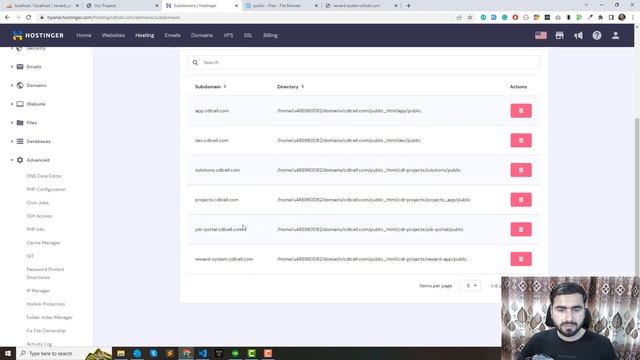Sort by Directory column
Viewport: 640px width, 360px height.
coord(290,87)
